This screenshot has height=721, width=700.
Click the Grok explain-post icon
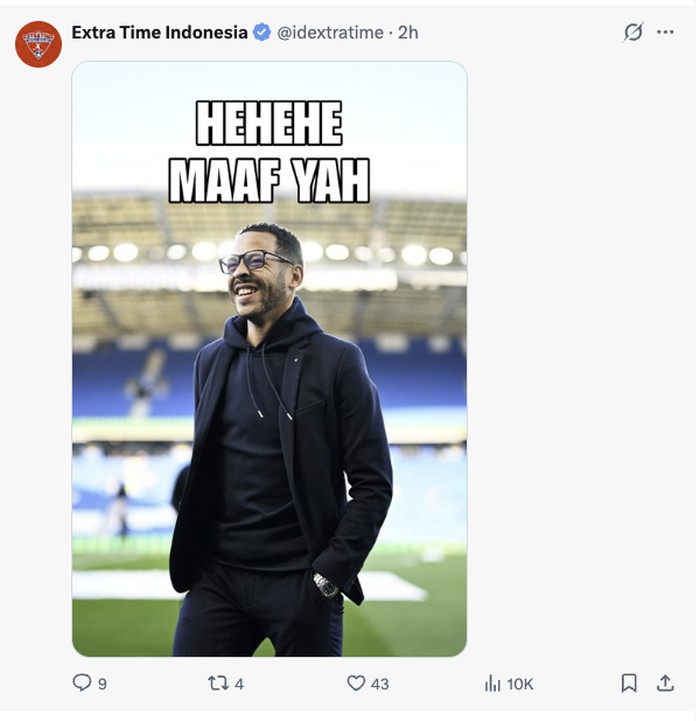(x=633, y=32)
